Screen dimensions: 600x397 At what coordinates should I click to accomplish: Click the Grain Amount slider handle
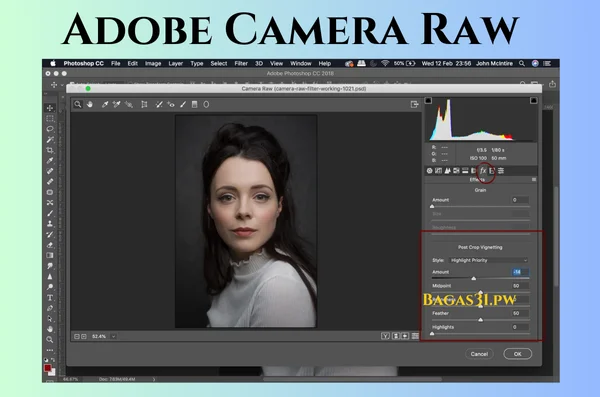coord(432,206)
